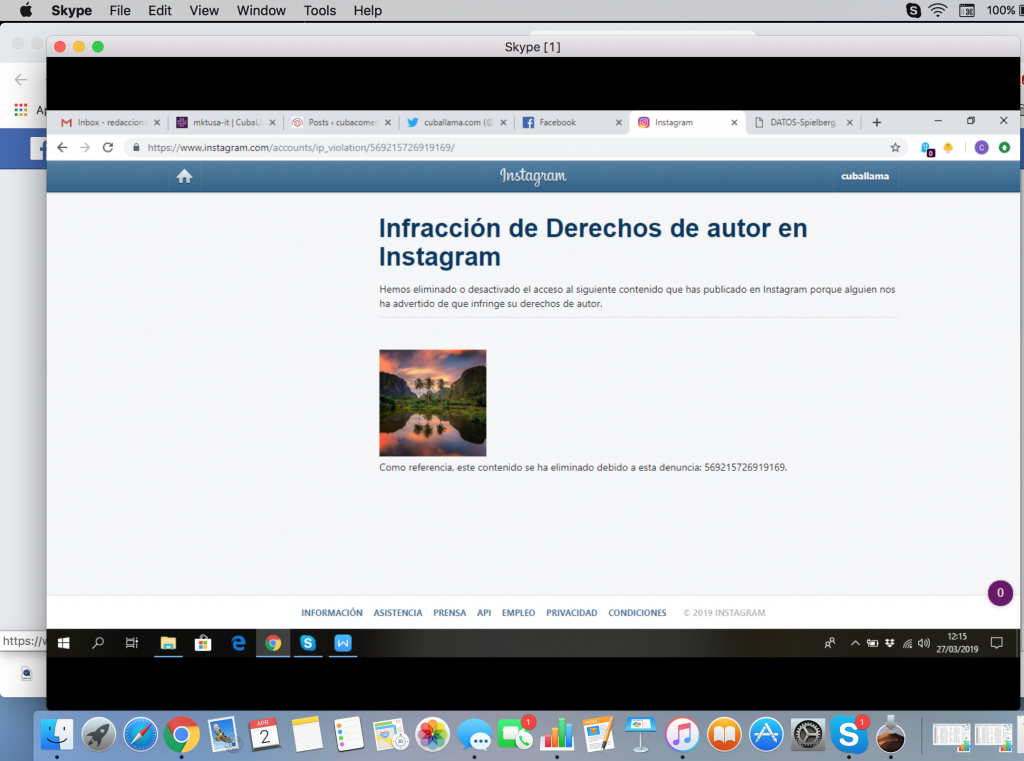
Task: Go back using the browser back arrow
Action: pos(62,147)
